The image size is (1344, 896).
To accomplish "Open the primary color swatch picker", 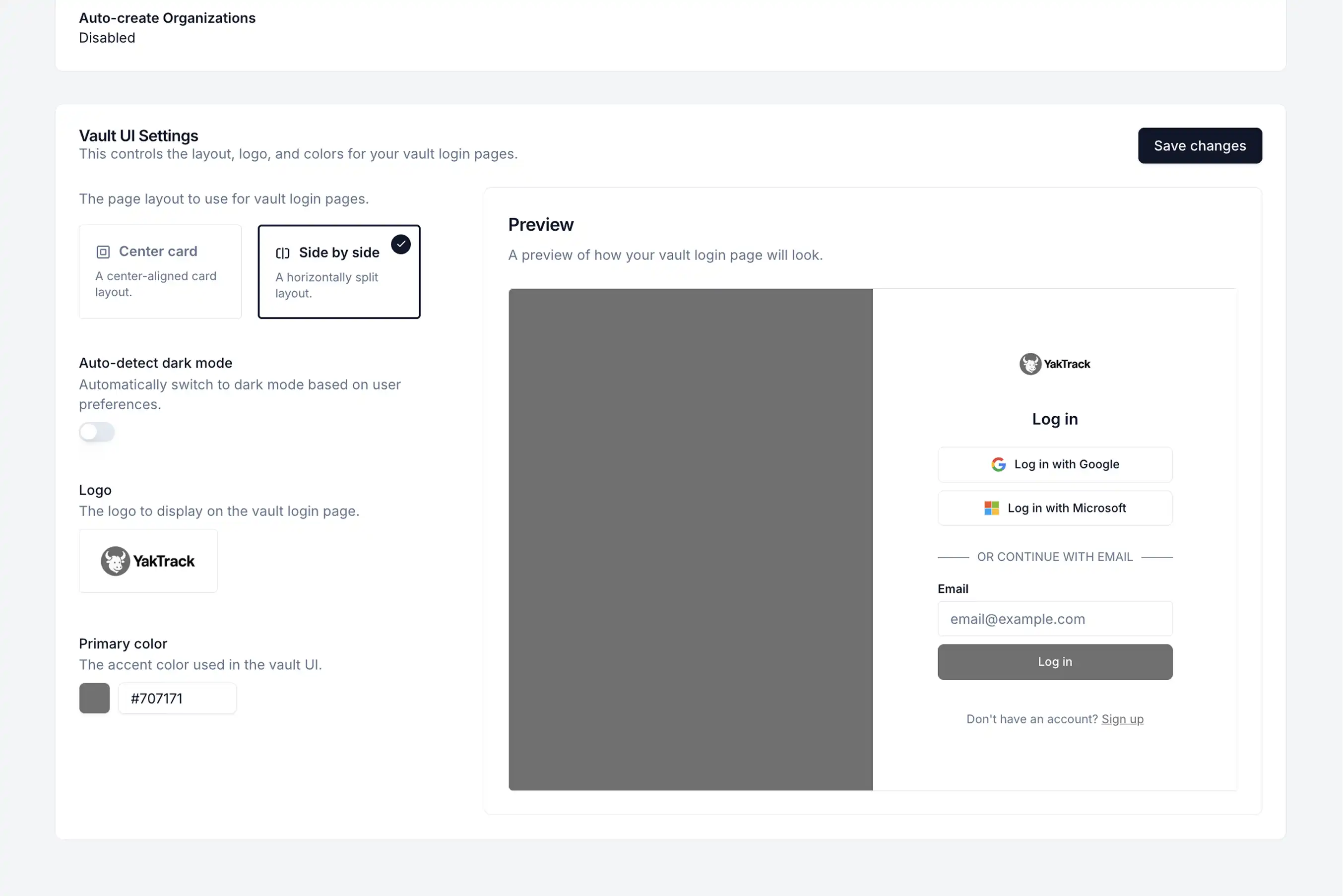I will pyautogui.click(x=94, y=698).
